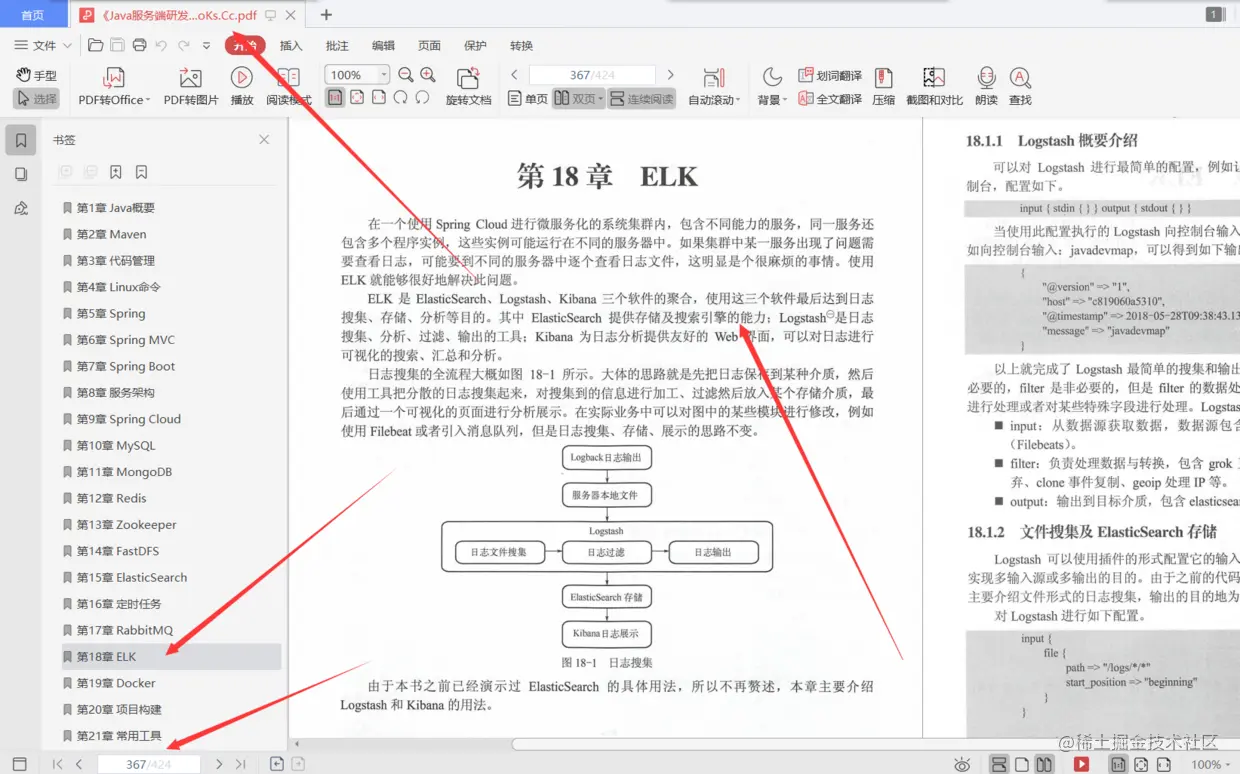Image resolution: width=1240 pixels, height=774 pixels.
Task: Start slideshow with 播放 button
Action: (x=242, y=87)
